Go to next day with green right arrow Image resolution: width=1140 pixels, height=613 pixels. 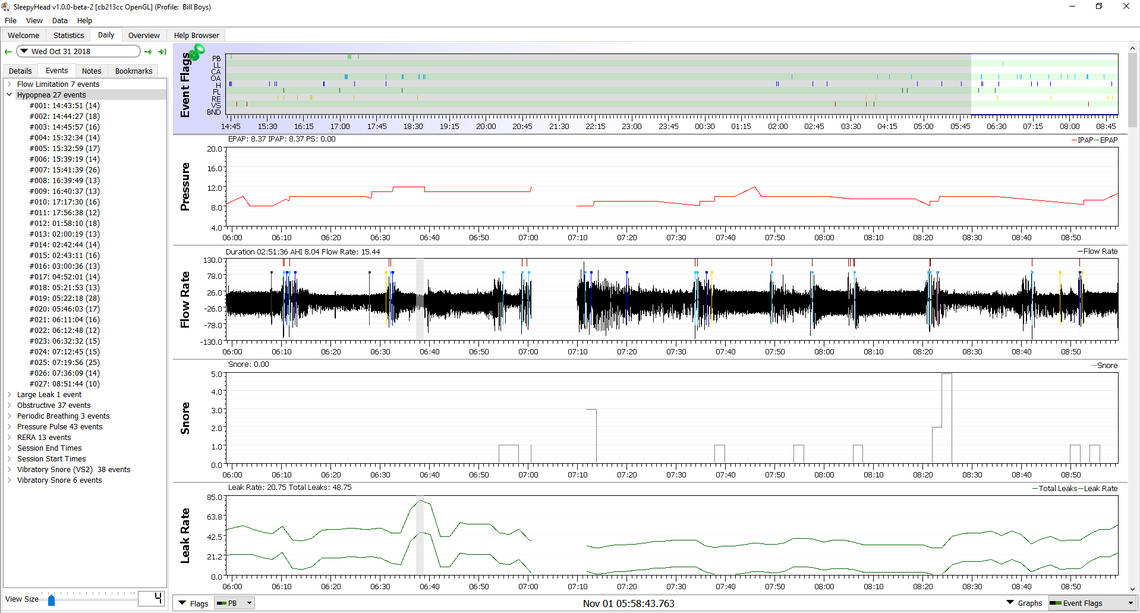point(148,52)
